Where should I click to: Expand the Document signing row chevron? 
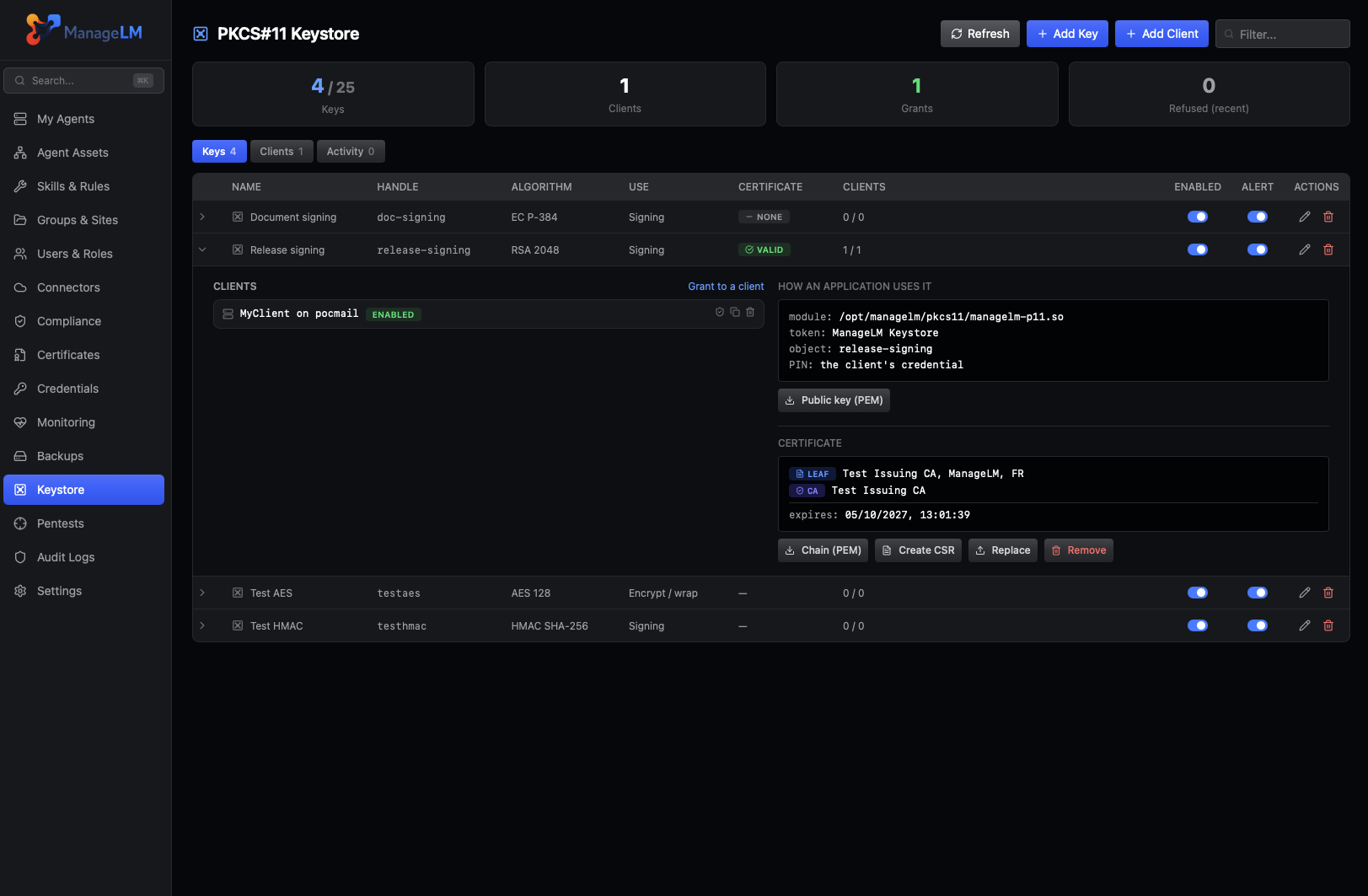202,217
